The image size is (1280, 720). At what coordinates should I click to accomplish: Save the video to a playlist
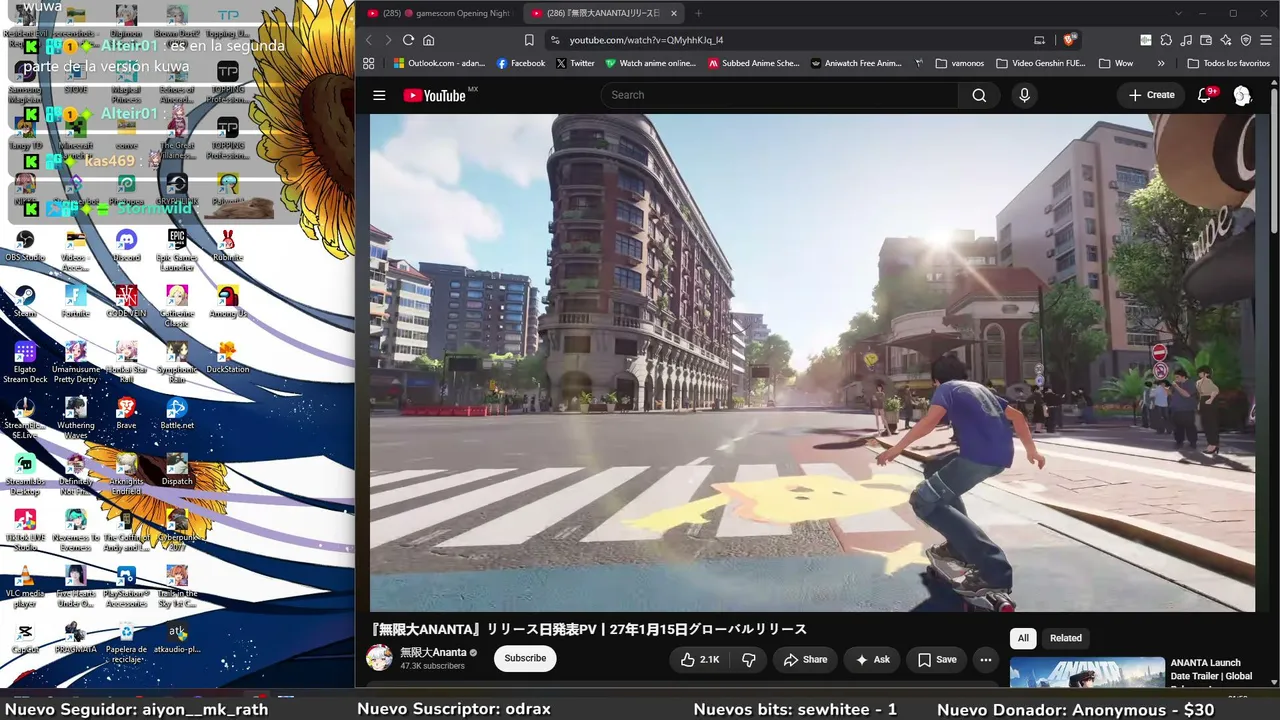(937, 659)
